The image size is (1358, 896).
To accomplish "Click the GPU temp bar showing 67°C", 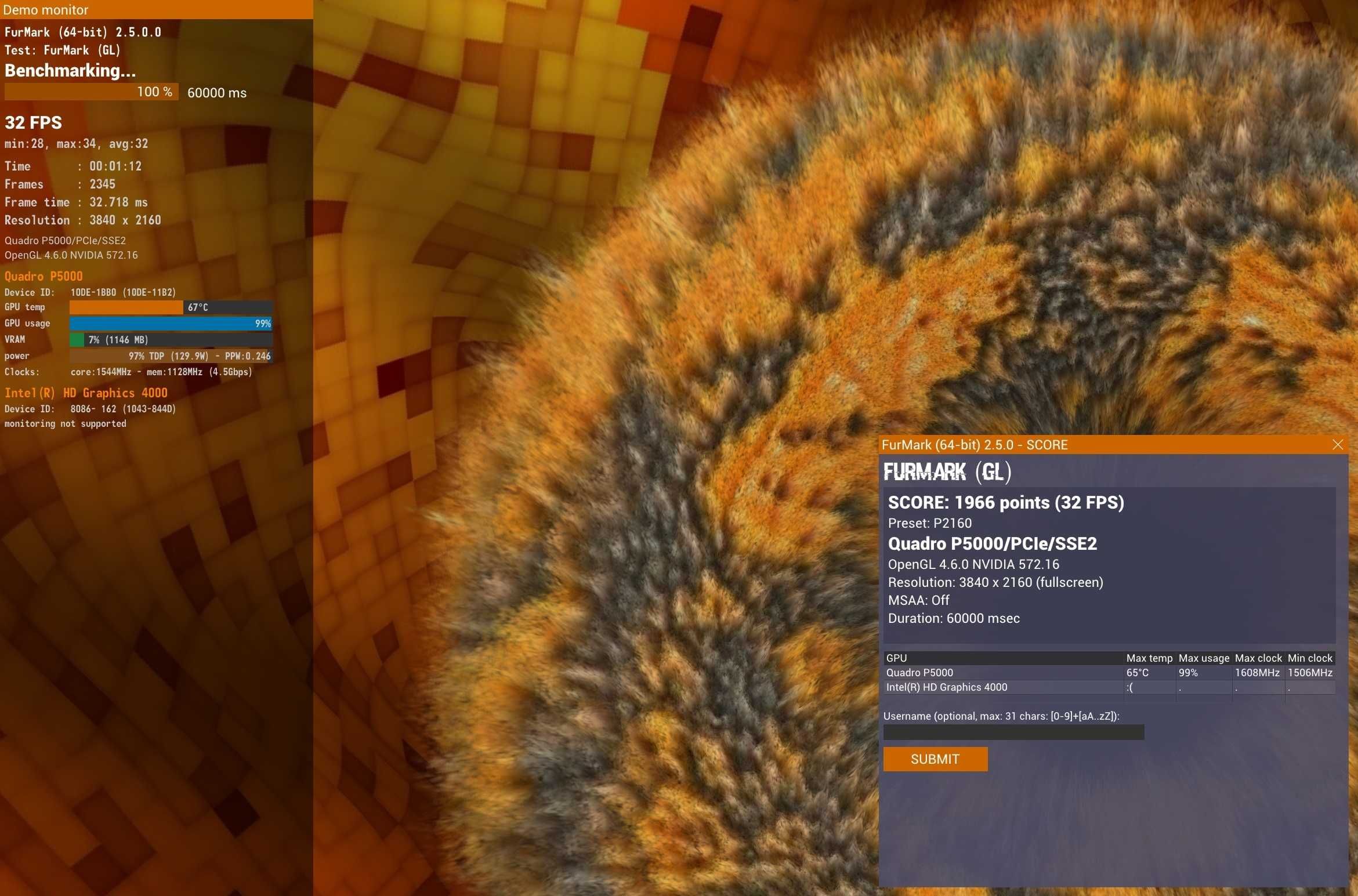I will point(171,307).
